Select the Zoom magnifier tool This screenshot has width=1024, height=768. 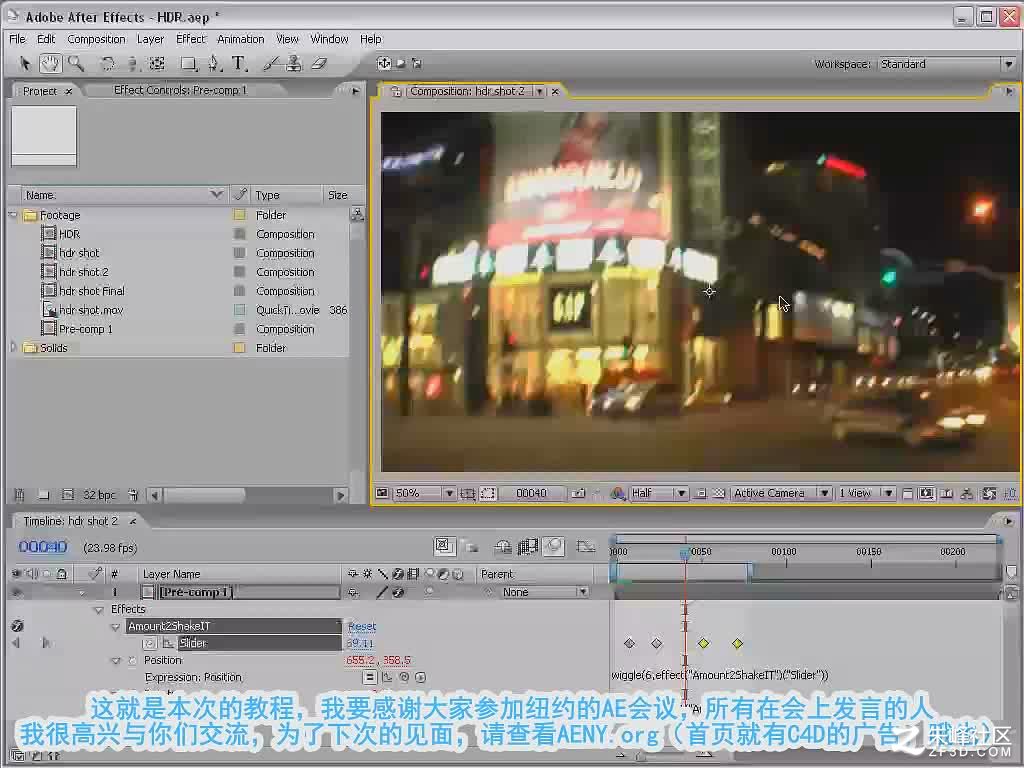tap(76, 63)
